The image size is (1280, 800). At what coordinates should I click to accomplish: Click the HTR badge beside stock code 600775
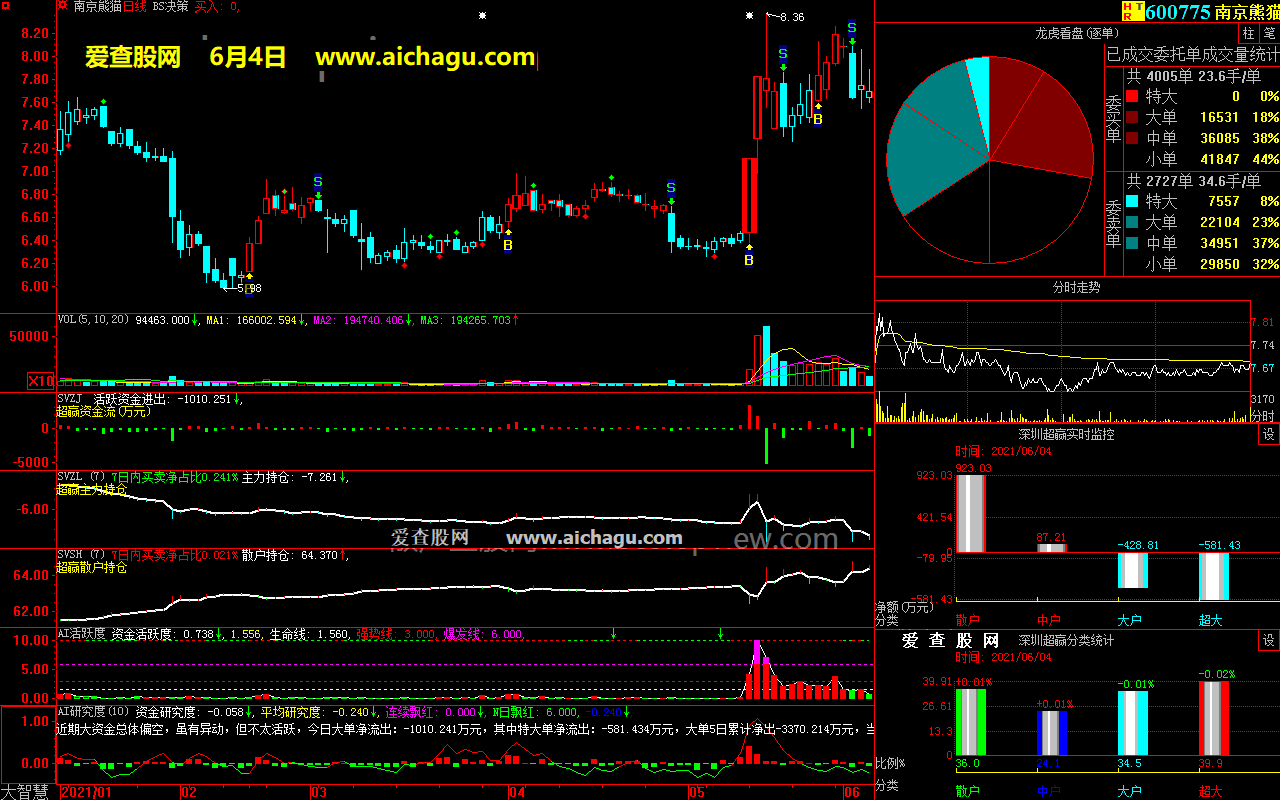1132,11
